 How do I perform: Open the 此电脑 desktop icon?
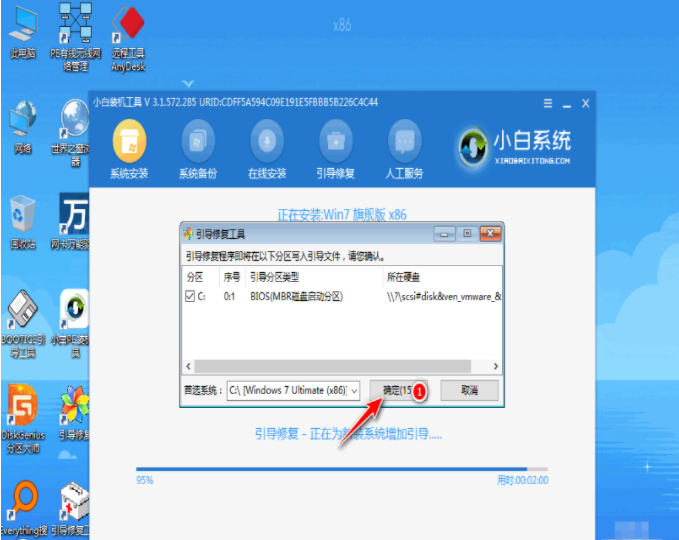coord(23,30)
